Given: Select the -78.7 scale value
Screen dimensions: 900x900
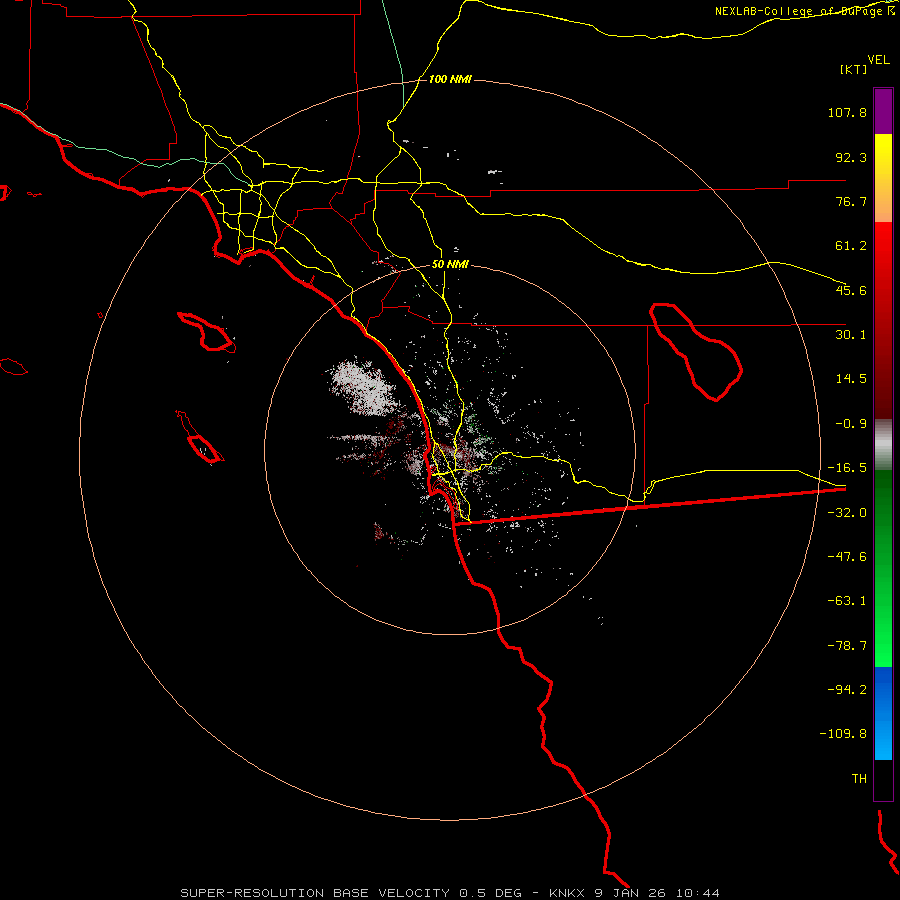Looking at the screenshot, I should (847, 646).
